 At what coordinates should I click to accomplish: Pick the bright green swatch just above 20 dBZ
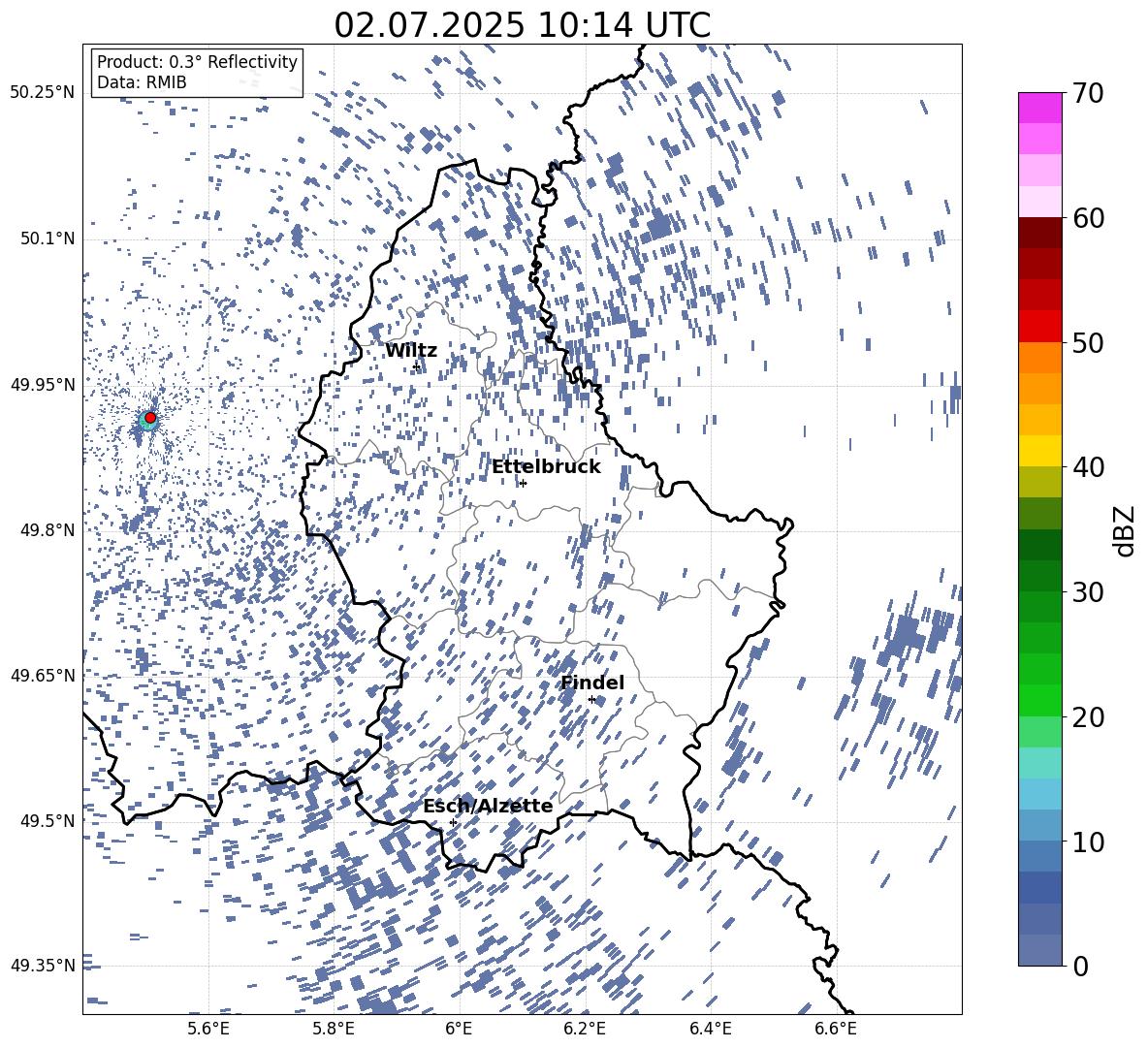tap(1040, 700)
